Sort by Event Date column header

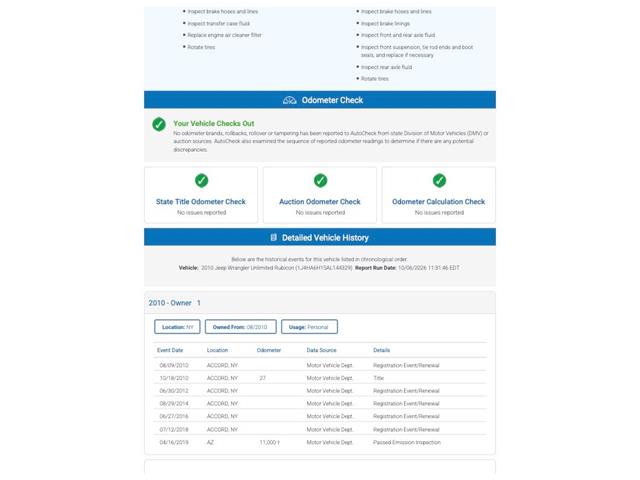(x=170, y=350)
